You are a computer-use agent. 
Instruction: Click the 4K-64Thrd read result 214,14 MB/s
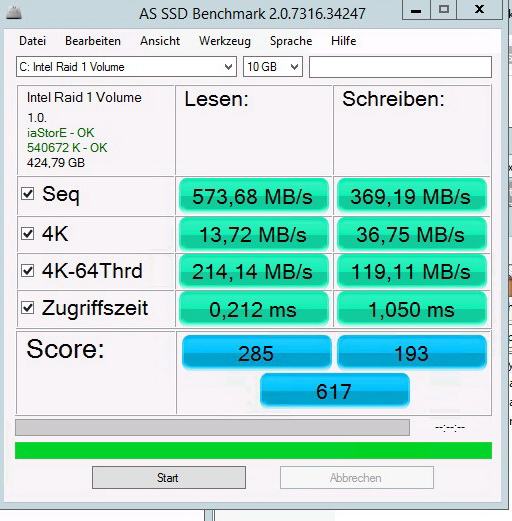pos(254,271)
